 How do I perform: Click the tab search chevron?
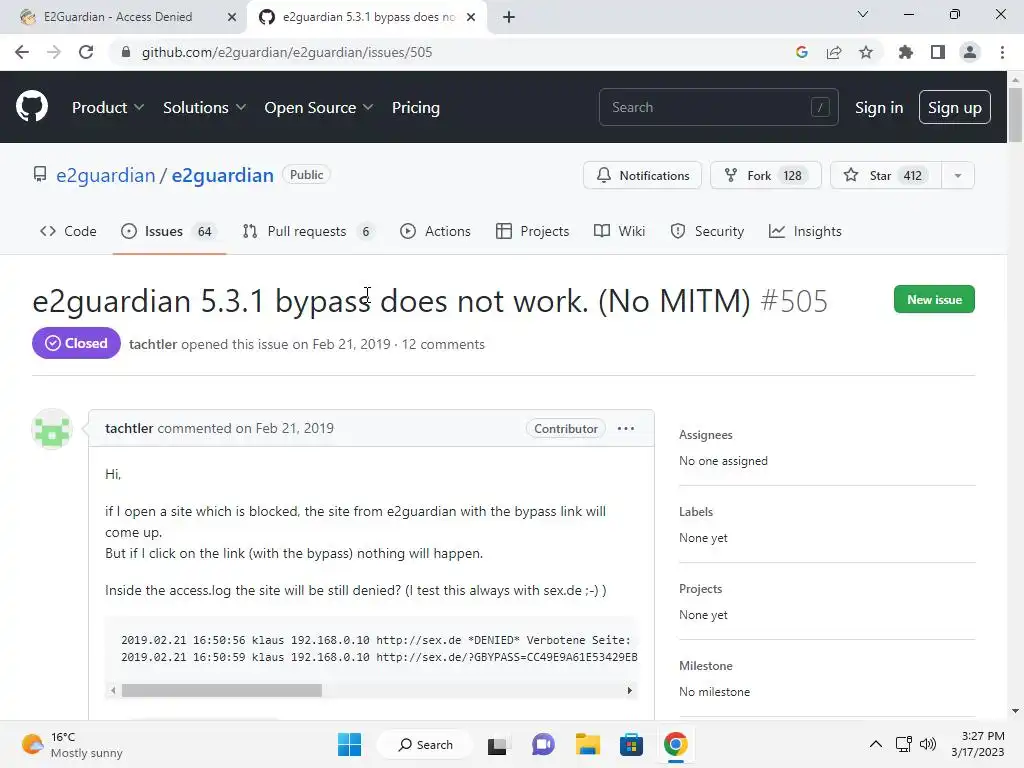coord(863,14)
